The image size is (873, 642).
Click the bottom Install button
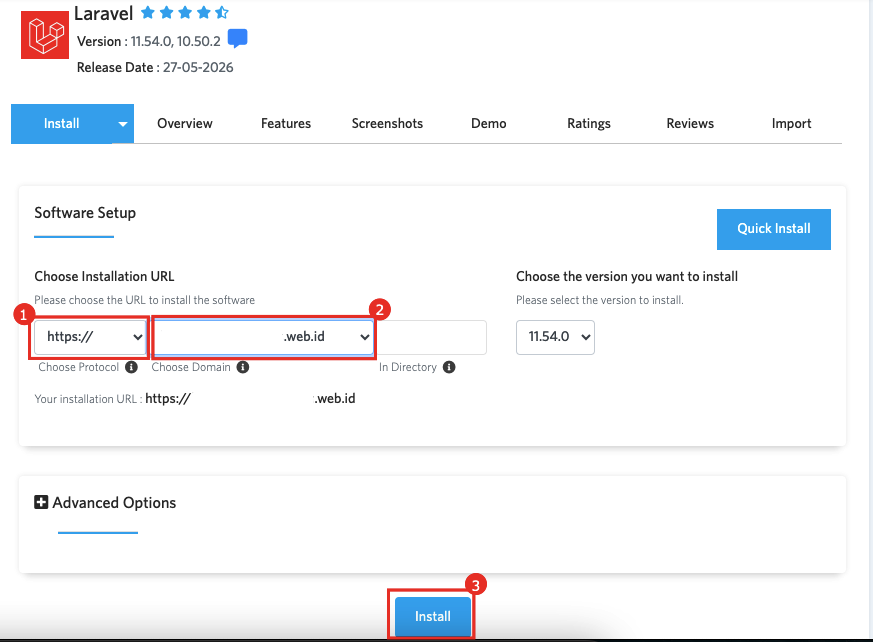[433, 616]
